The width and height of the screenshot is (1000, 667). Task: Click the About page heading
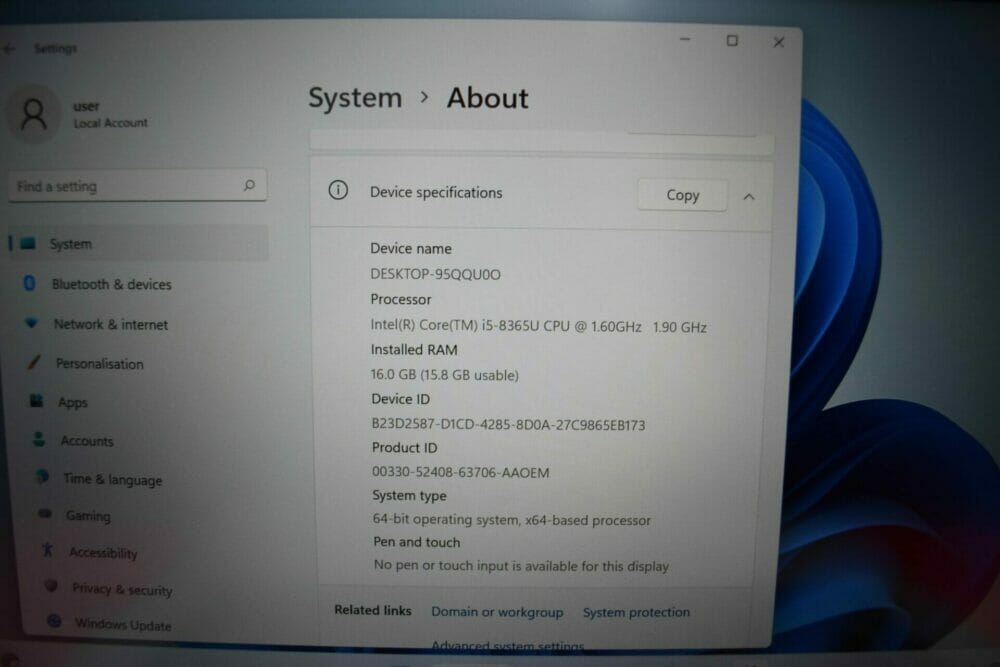coord(487,98)
